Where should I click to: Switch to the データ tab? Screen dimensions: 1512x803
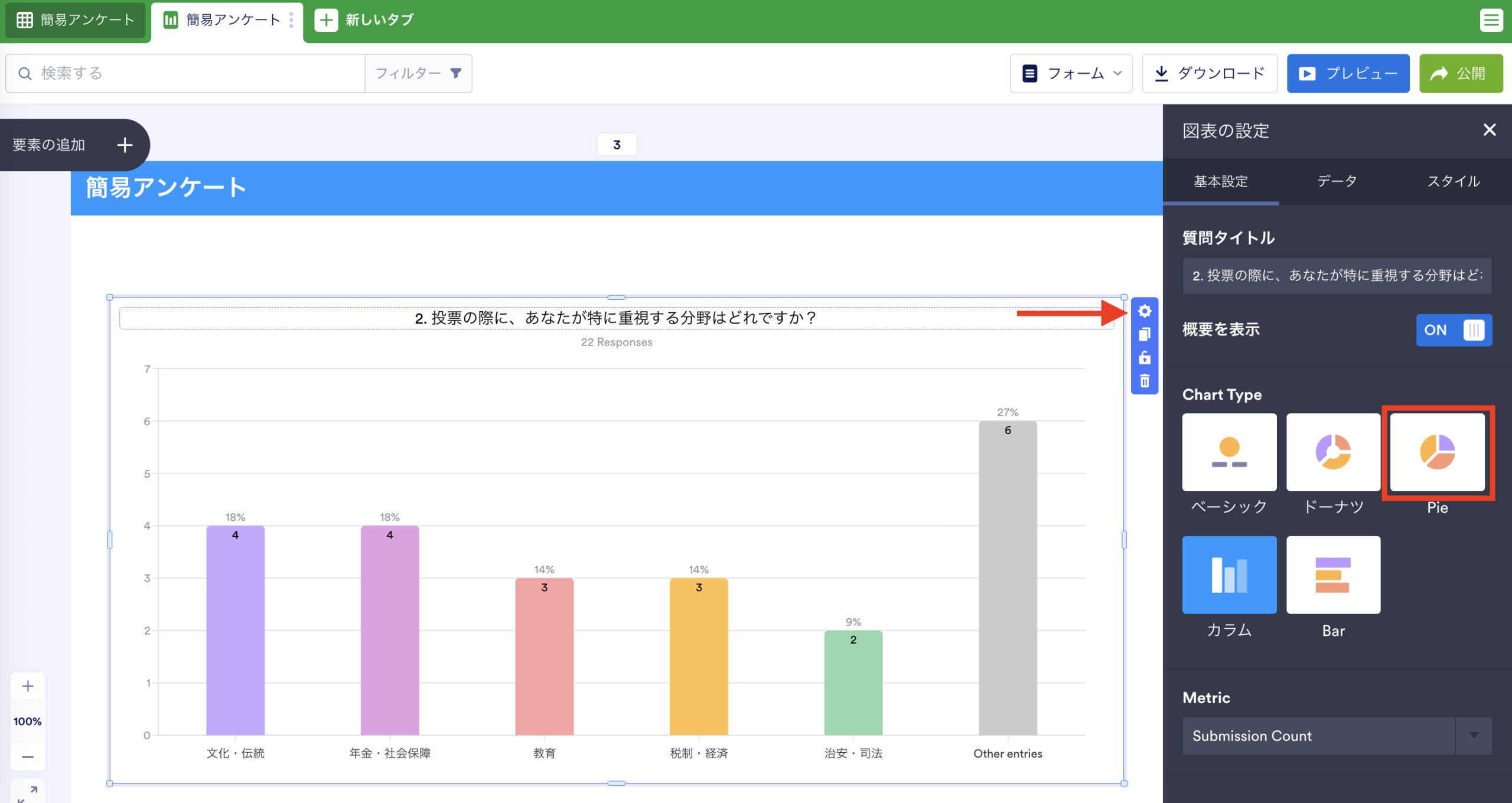[x=1336, y=182]
